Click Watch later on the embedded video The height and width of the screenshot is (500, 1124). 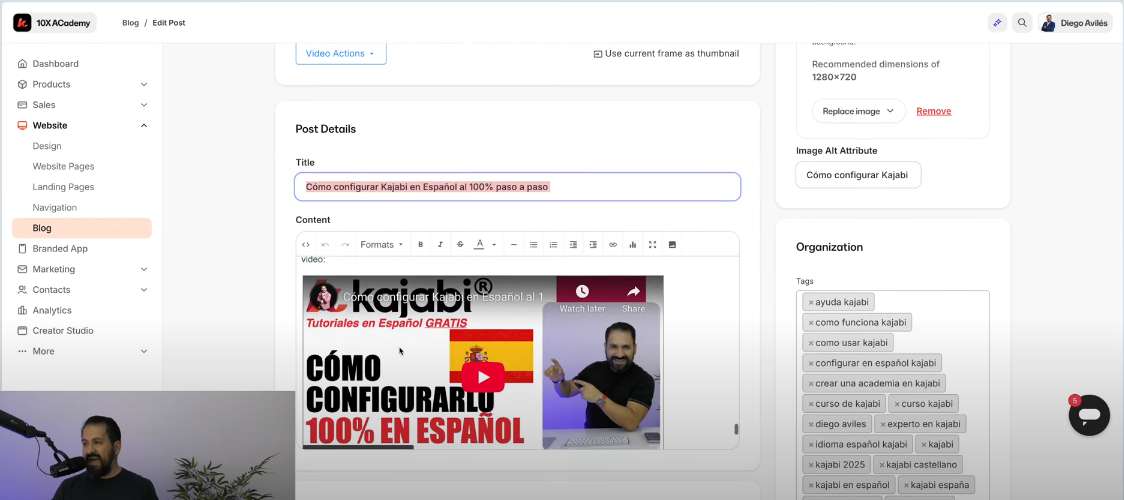(x=582, y=297)
